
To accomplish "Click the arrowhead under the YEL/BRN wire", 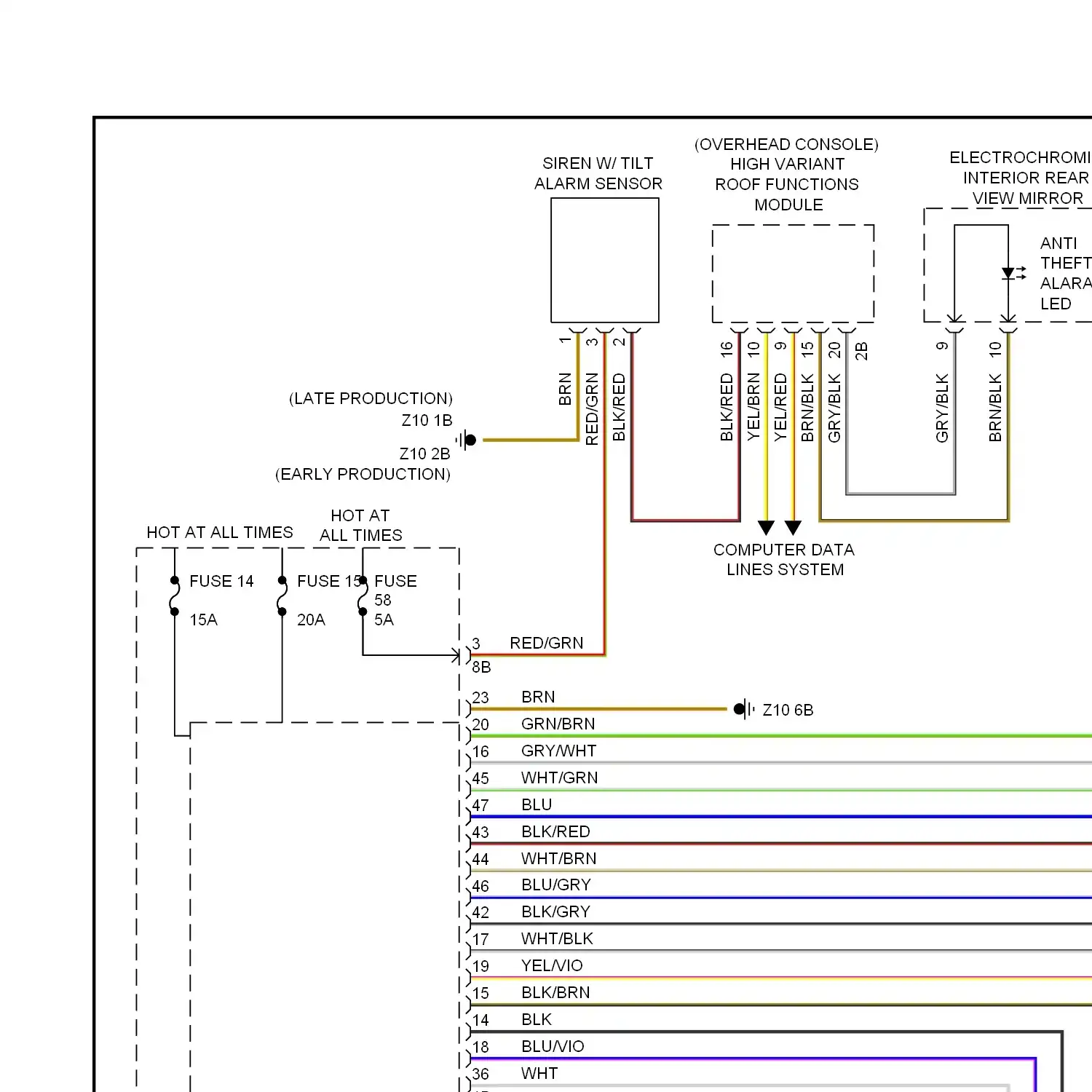I will (766, 528).
